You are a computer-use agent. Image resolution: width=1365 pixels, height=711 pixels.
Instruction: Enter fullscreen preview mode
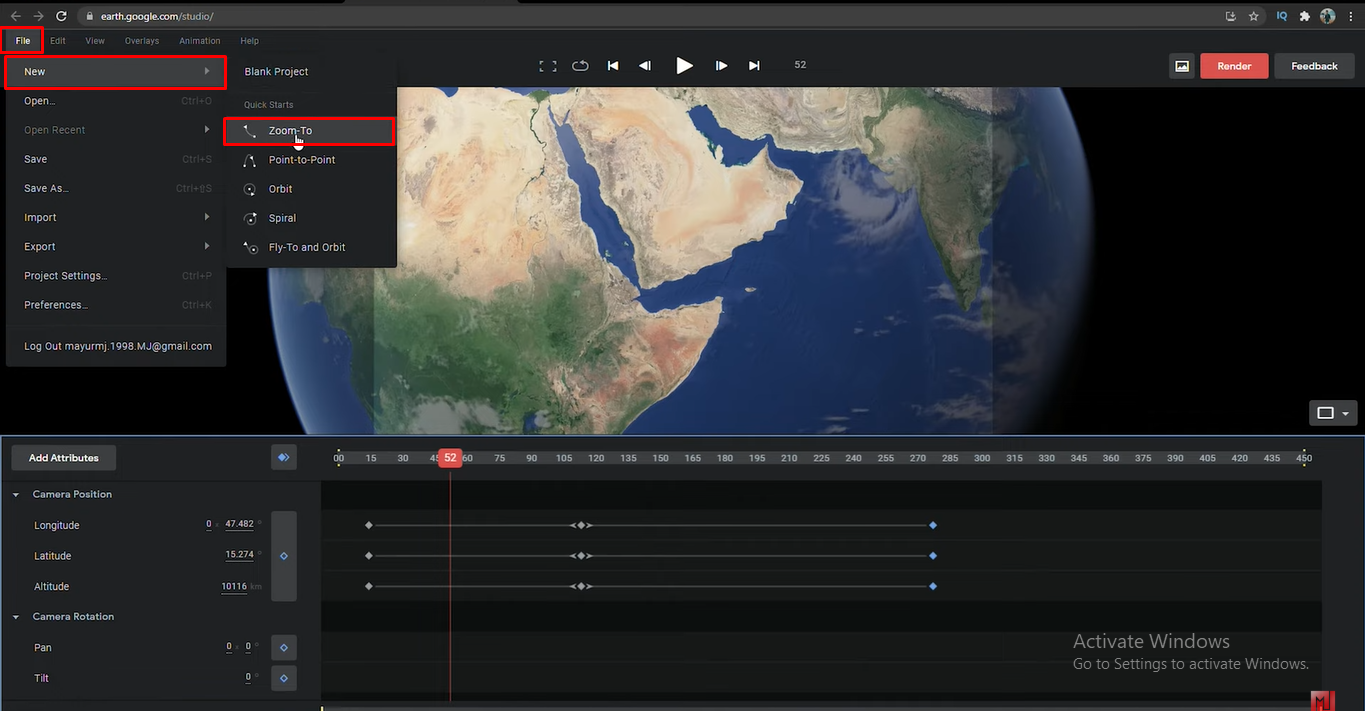547,66
